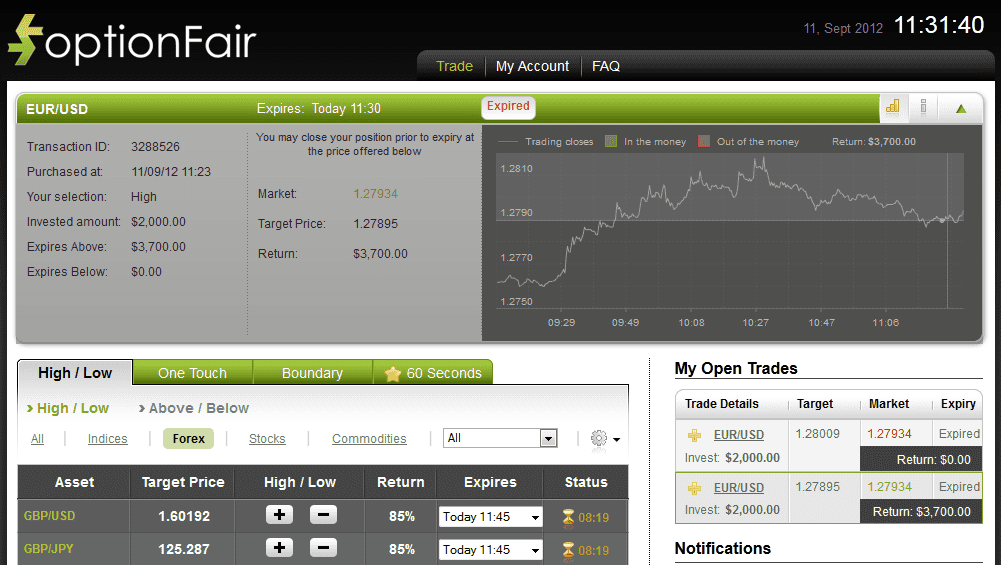Click the Out of the money legend swatch
The height and width of the screenshot is (565, 1001).
click(x=704, y=141)
